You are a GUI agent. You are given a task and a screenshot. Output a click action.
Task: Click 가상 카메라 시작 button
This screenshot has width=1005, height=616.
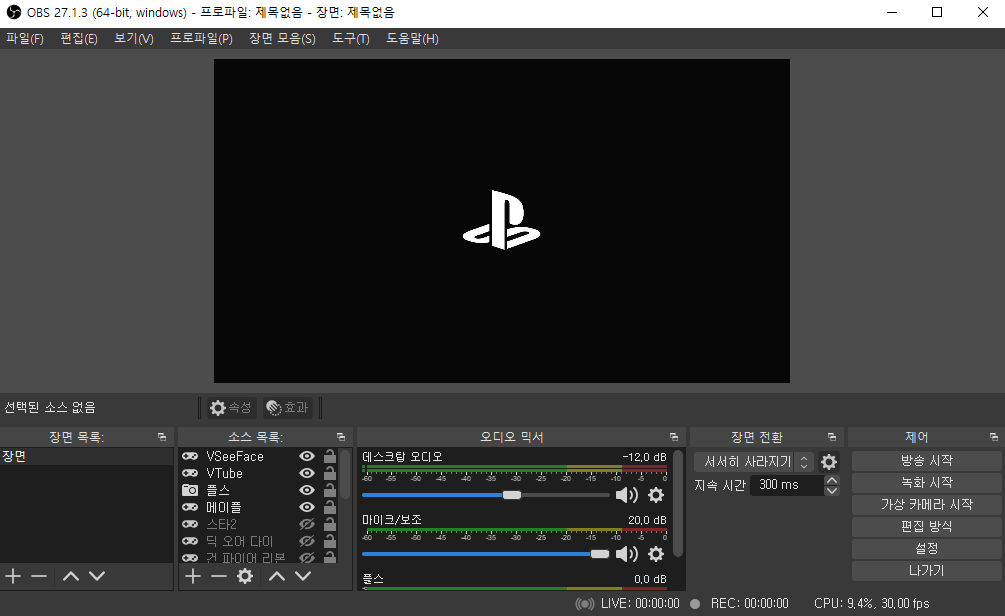[926, 504]
